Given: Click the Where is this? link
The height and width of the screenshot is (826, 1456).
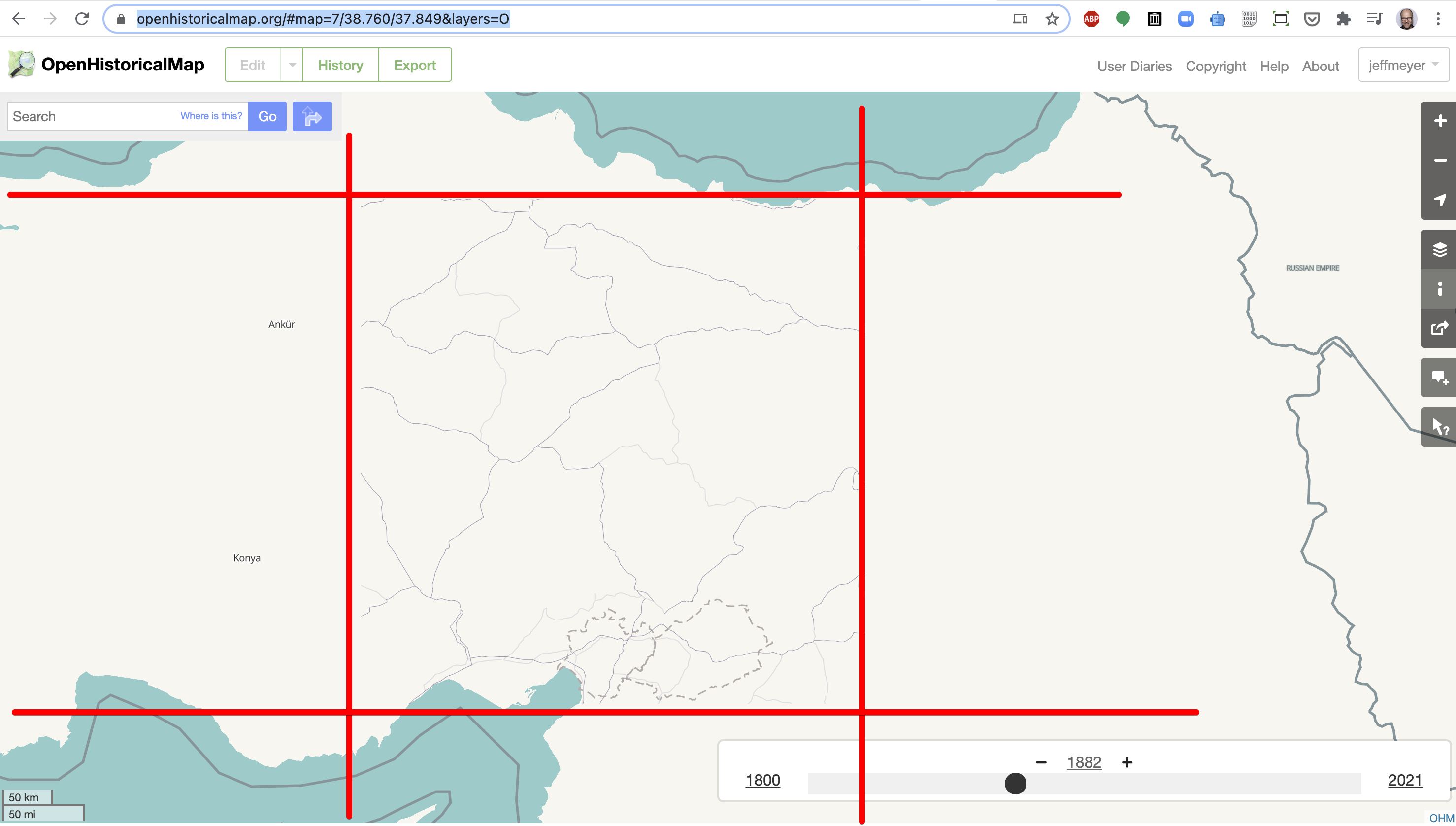Looking at the screenshot, I should pyautogui.click(x=210, y=116).
